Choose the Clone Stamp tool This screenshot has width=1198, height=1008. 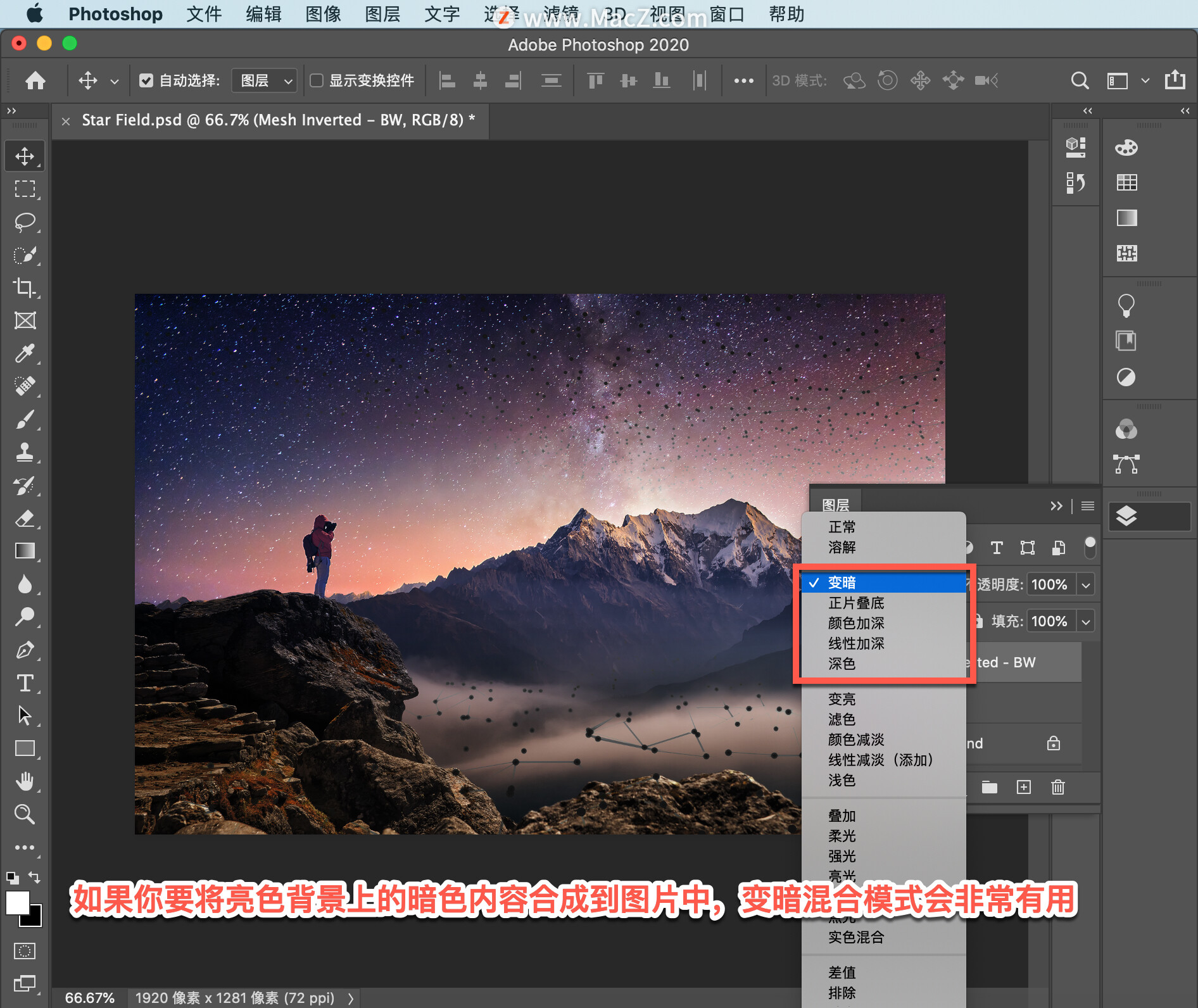25,452
